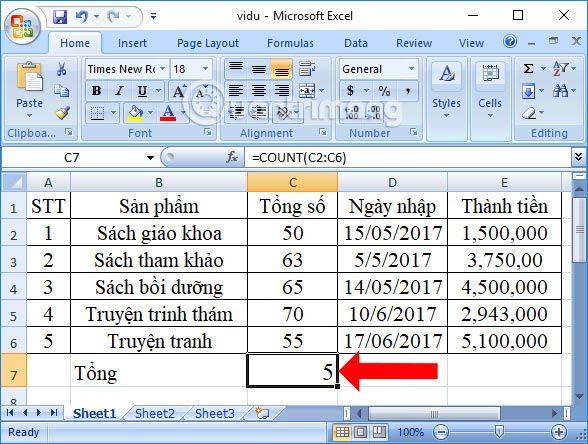Apply Comma Style

pyautogui.click(x=408, y=91)
